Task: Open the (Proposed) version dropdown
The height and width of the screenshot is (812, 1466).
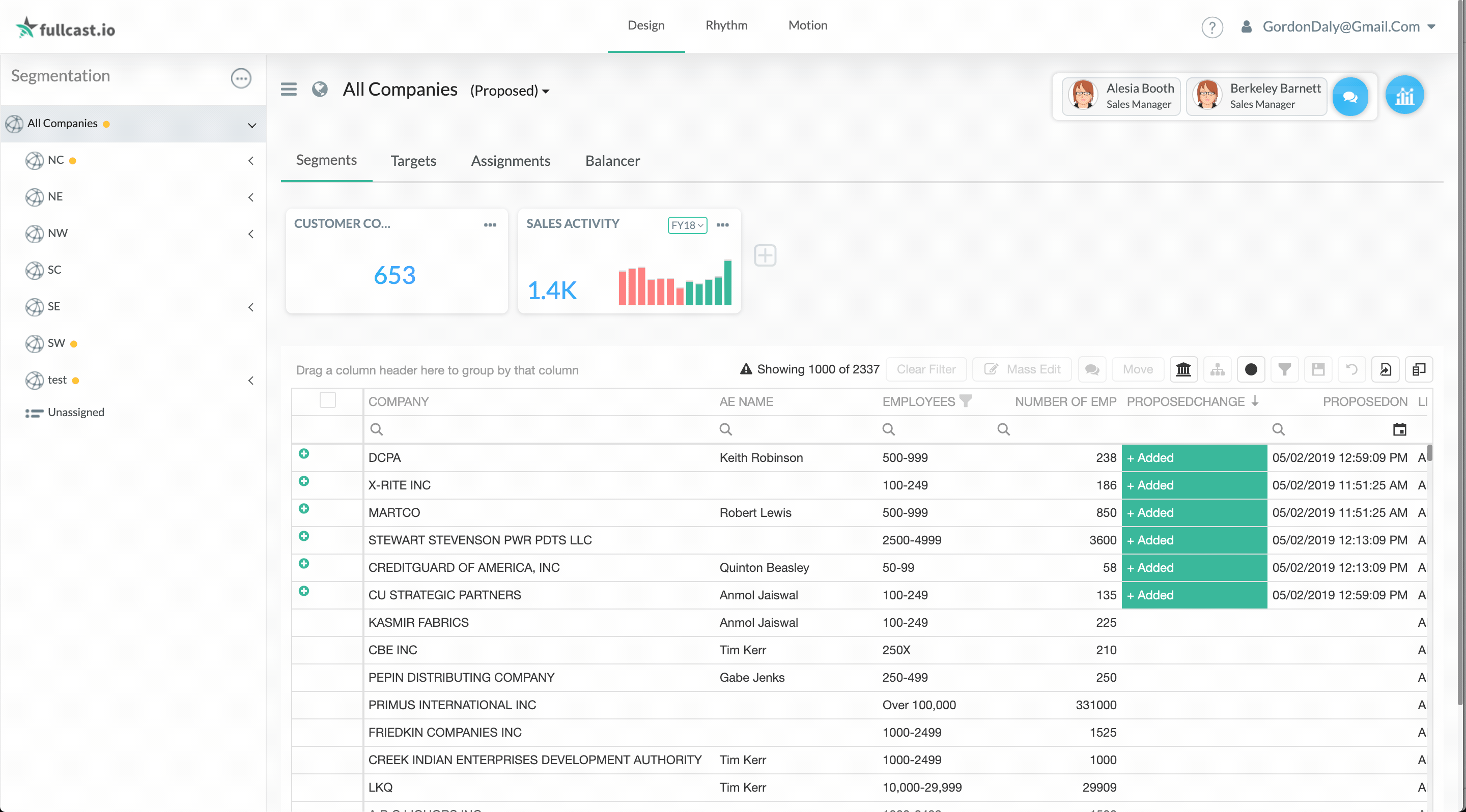Action: tap(510, 91)
